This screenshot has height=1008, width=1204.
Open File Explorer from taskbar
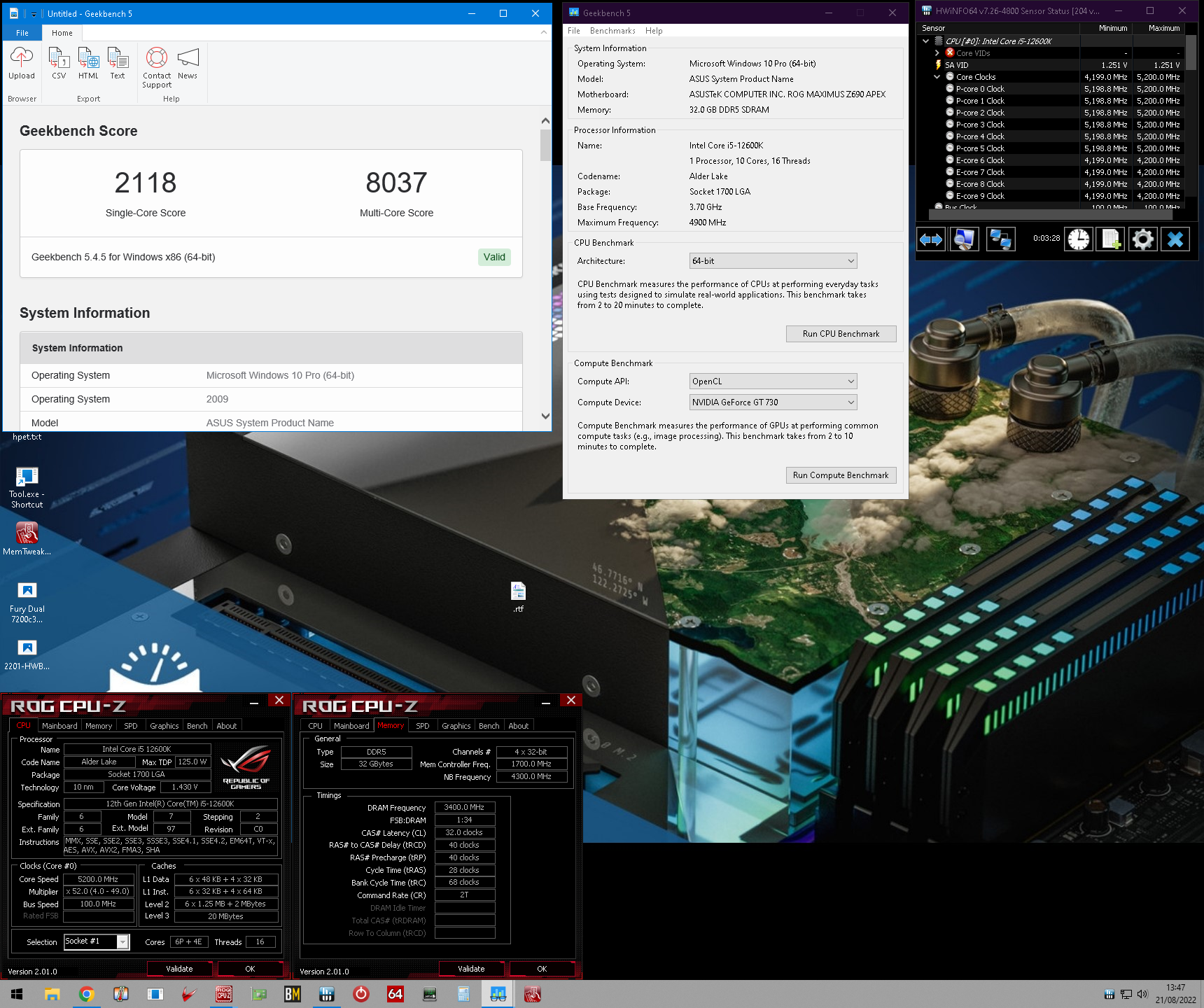pos(52,994)
